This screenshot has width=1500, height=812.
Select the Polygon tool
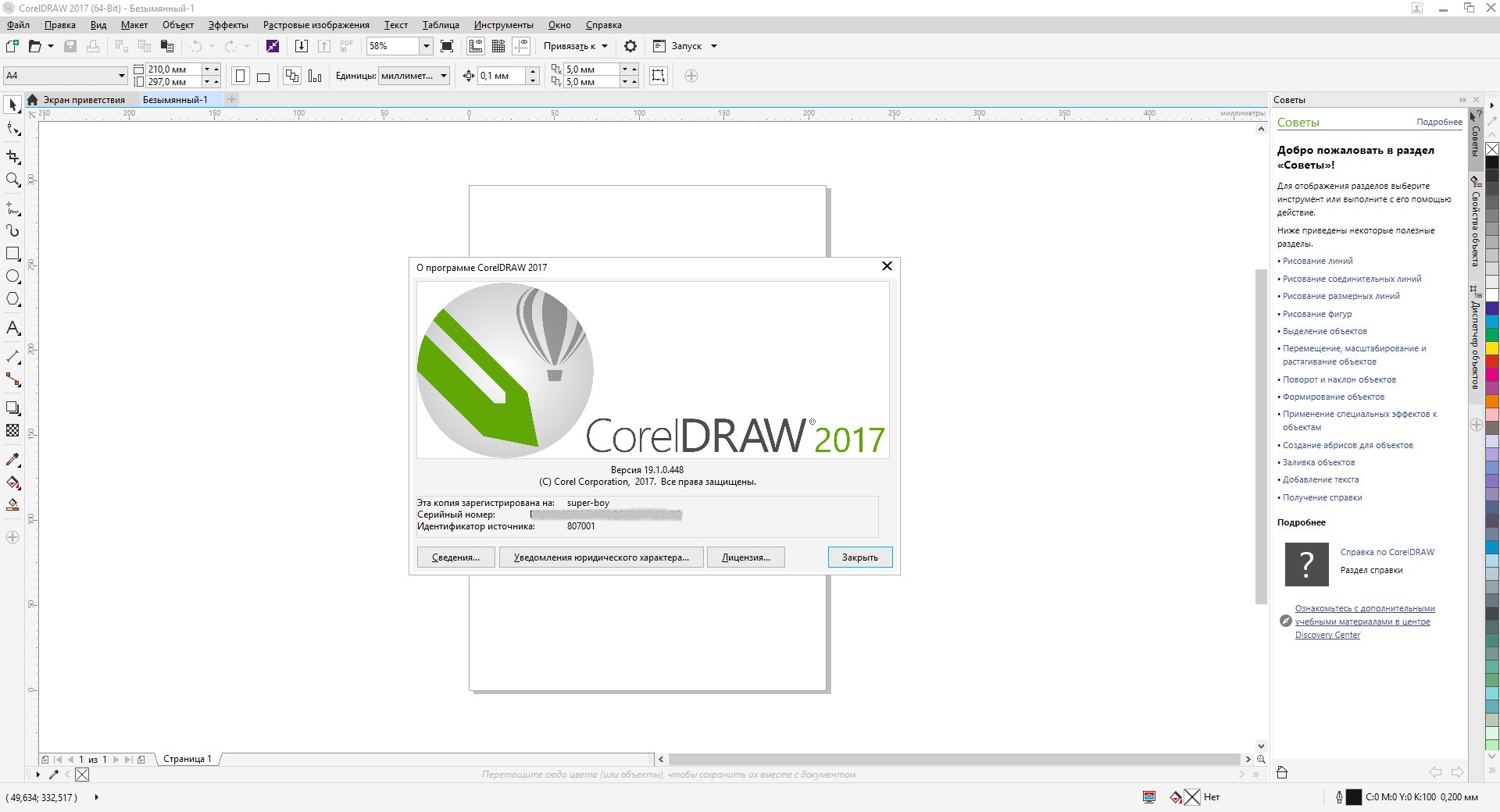tap(12, 300)
